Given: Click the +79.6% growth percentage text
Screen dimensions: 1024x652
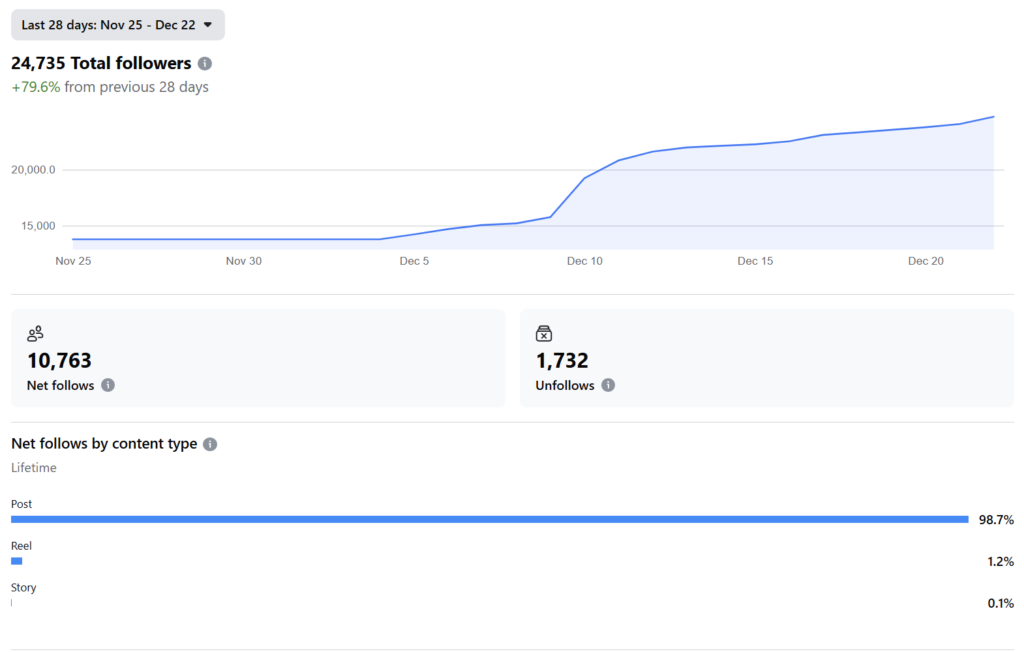Looking at the screenshot, I should tap(36, 87).
